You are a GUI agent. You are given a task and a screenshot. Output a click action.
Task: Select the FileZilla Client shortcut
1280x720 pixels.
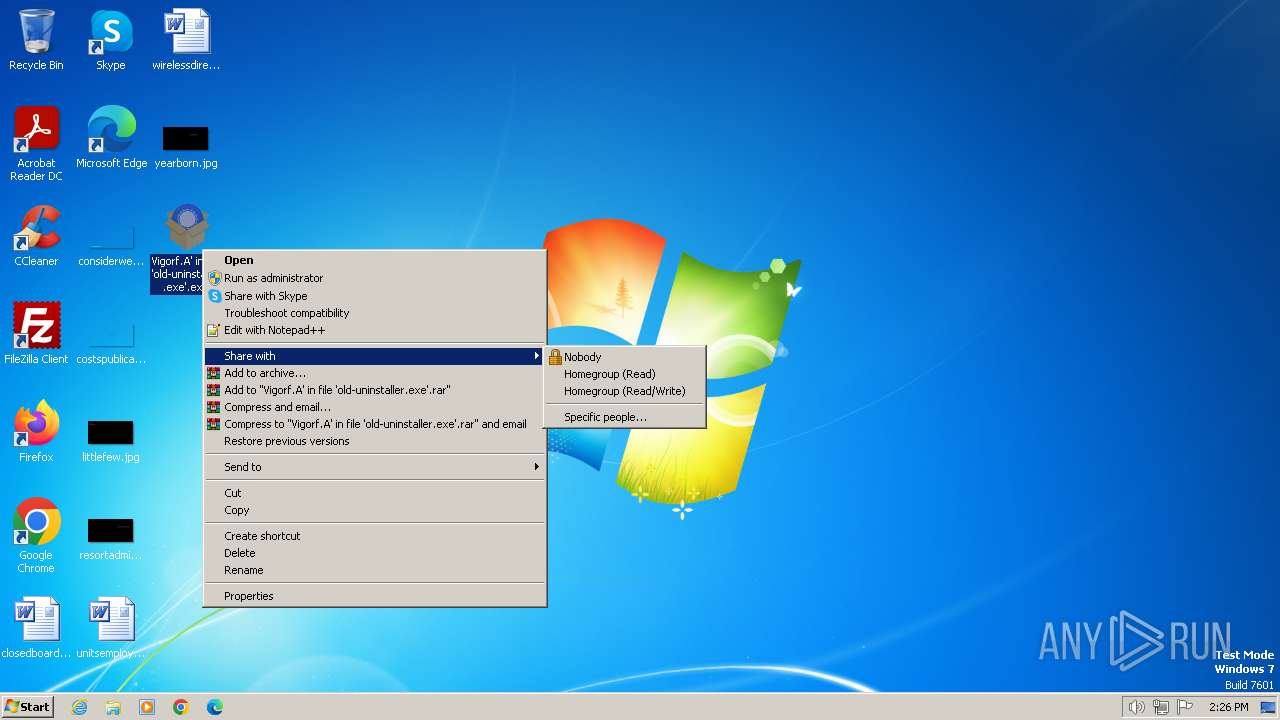point(36,334)
